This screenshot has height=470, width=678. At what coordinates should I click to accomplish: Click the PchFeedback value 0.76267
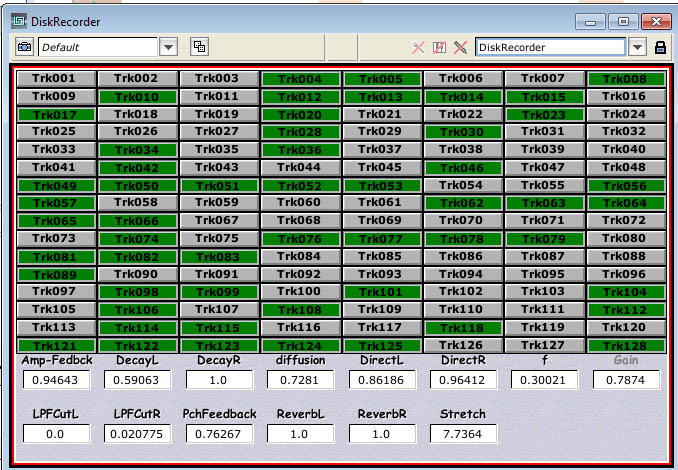point(219,434)
